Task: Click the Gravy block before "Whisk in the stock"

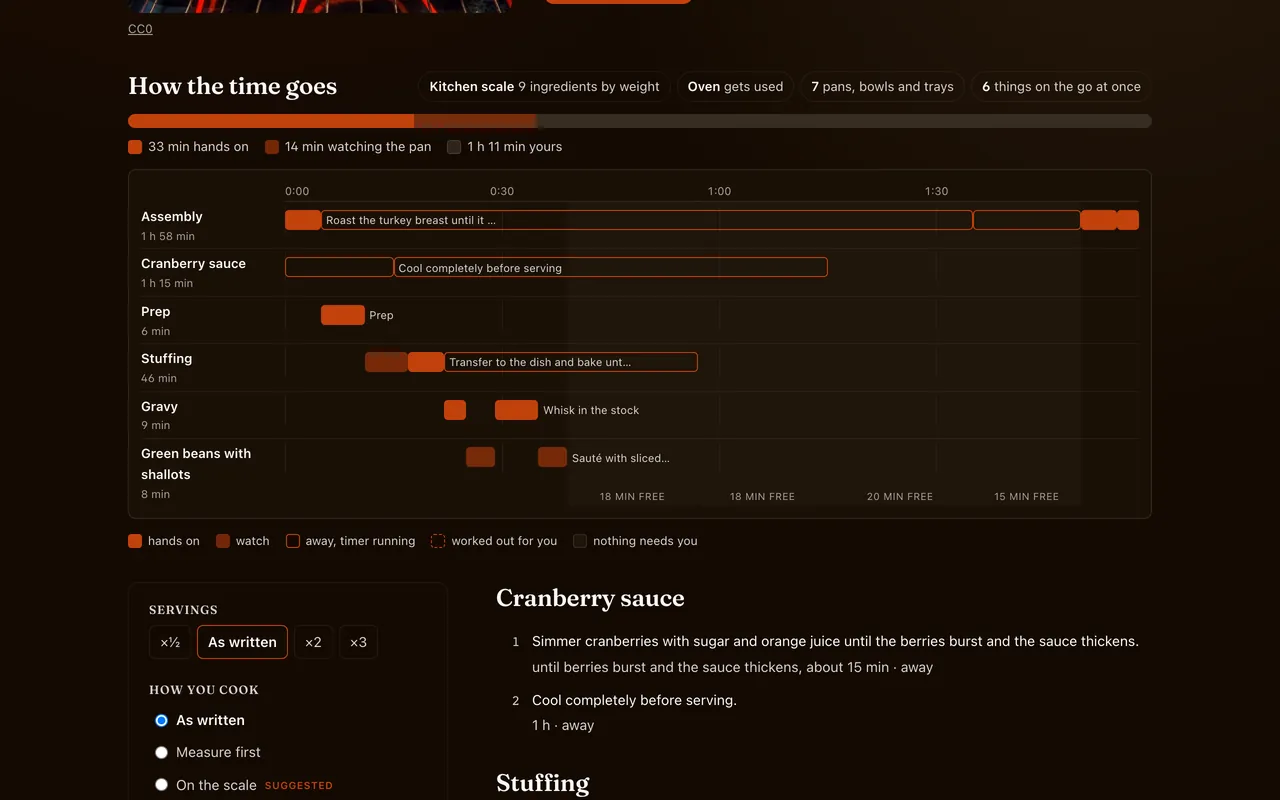Action: point(516,409)
